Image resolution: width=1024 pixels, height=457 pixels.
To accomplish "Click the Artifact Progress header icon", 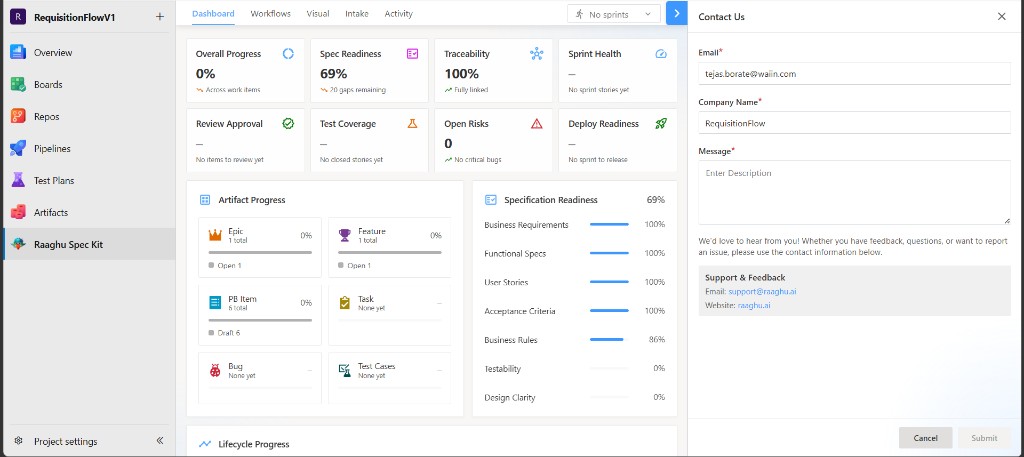I will pos(205,200).
